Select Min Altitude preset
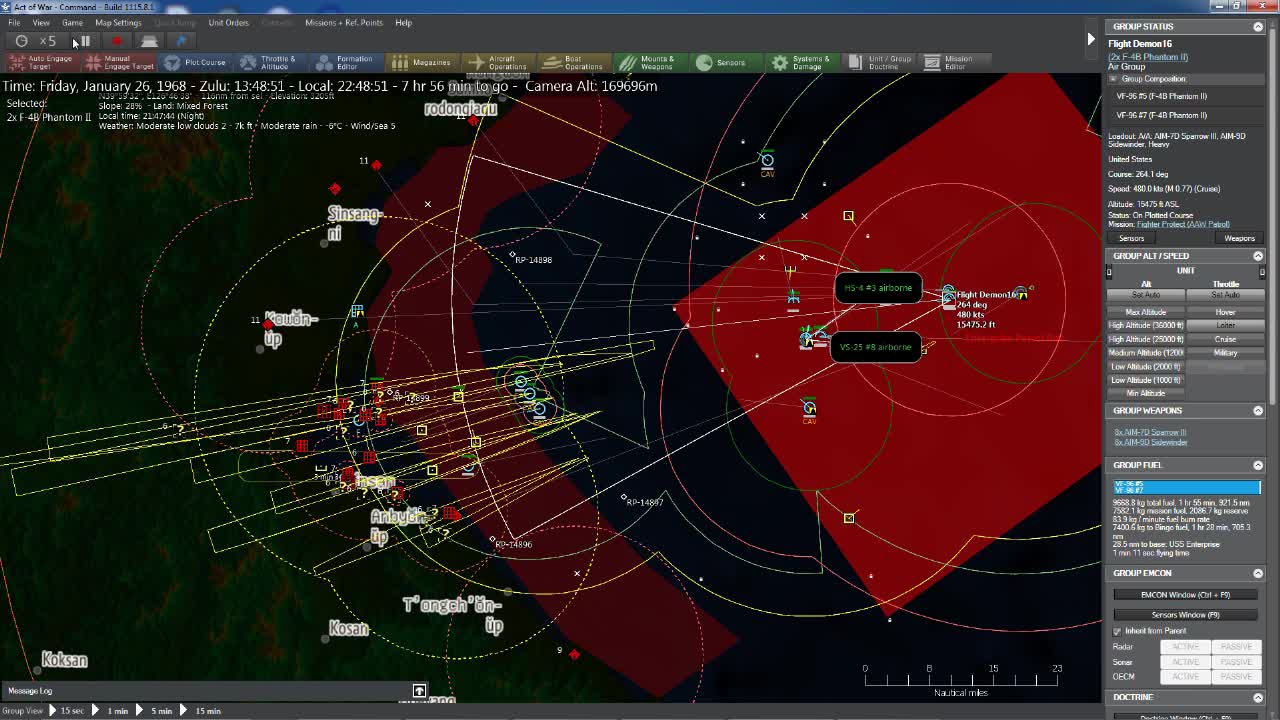The height and width of the screenshot is (720, 1280). 1146,393
